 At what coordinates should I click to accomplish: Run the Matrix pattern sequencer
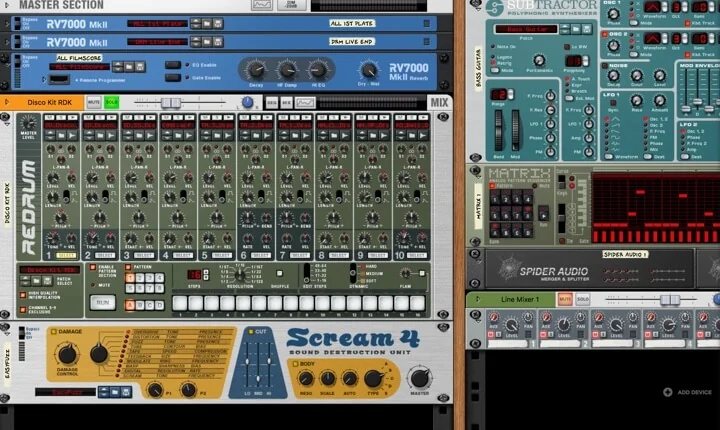543,215
